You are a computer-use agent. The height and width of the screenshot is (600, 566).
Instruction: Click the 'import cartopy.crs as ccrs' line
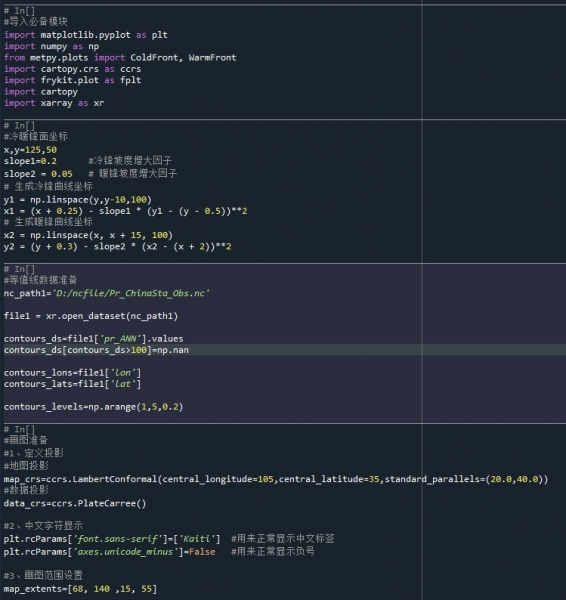coord(72,69)
